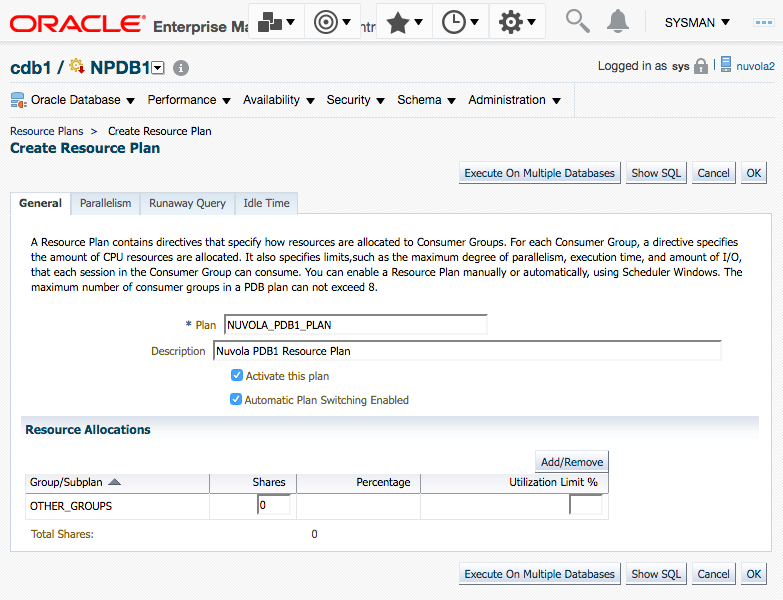Click the Oracle logo
Screen dimensions: 783x600
pyautogui.click(x=78, y=23)
